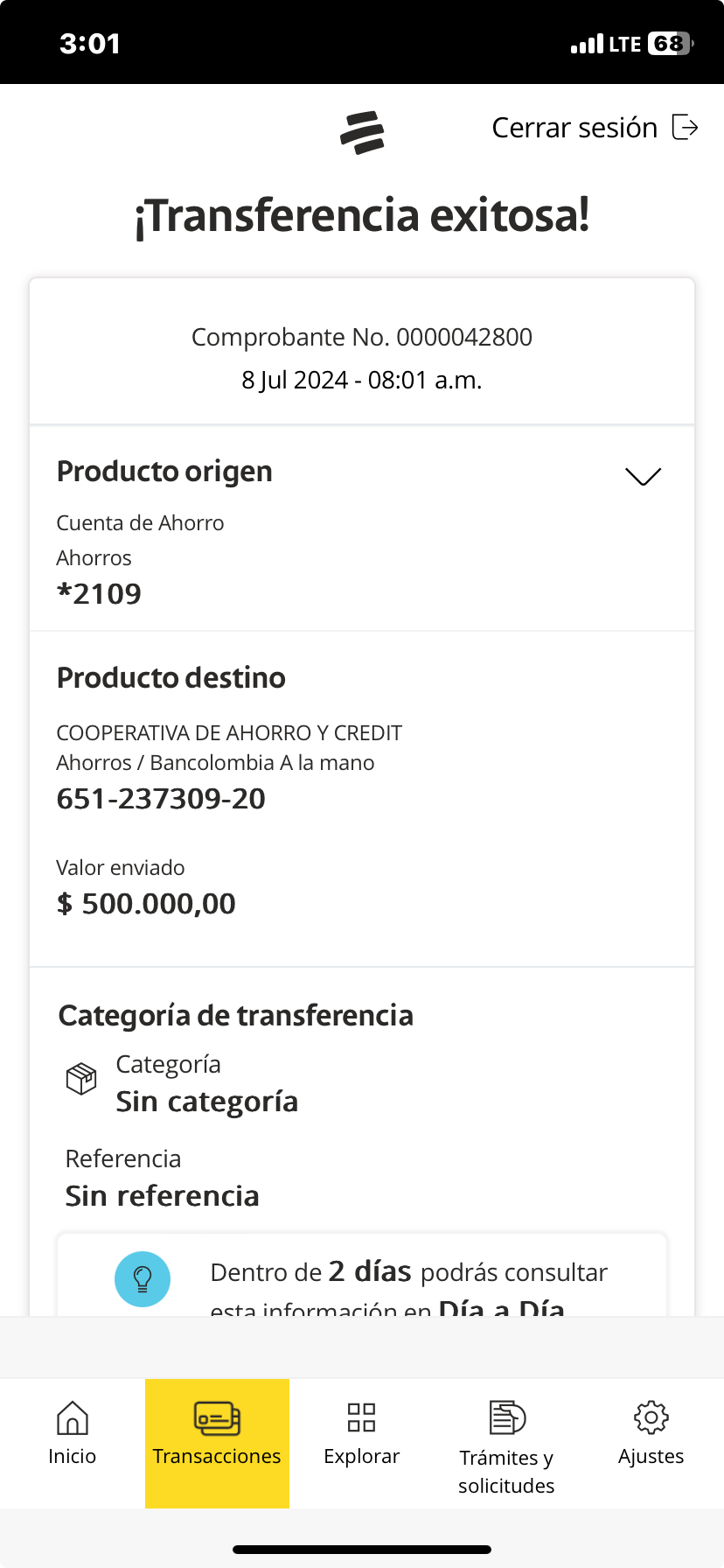724x1568 pixels.
Task: Click Cerrar sesión text
Action: point(574,128)
